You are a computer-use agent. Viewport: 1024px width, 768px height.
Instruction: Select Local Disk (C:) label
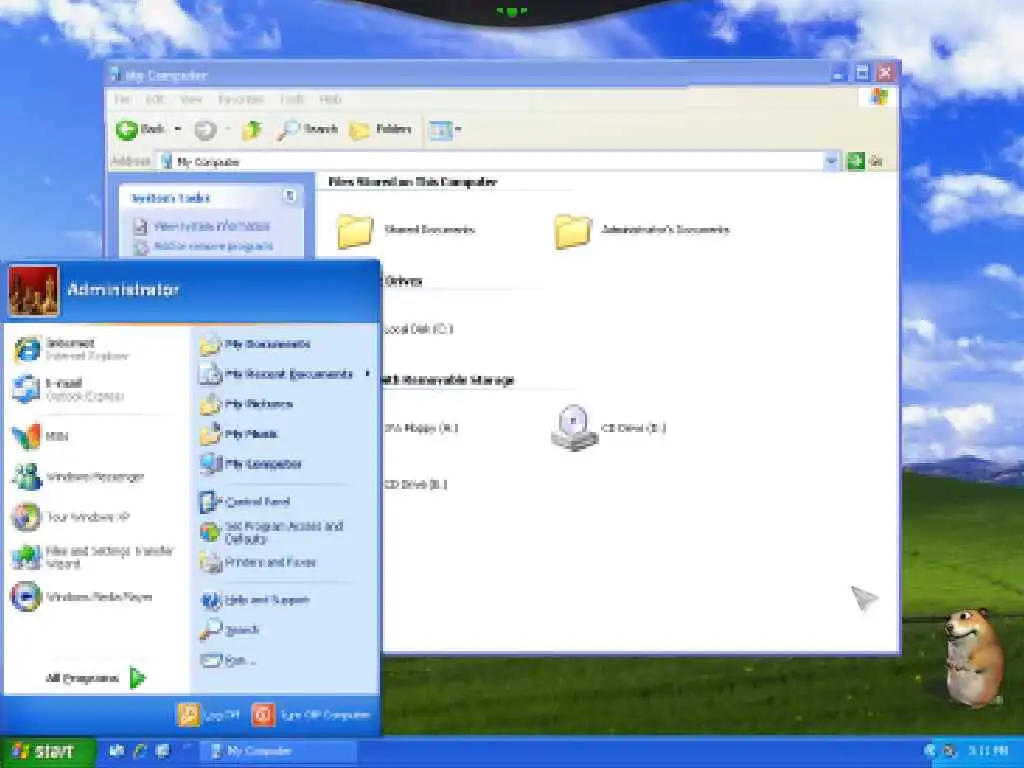coord(418,329)
